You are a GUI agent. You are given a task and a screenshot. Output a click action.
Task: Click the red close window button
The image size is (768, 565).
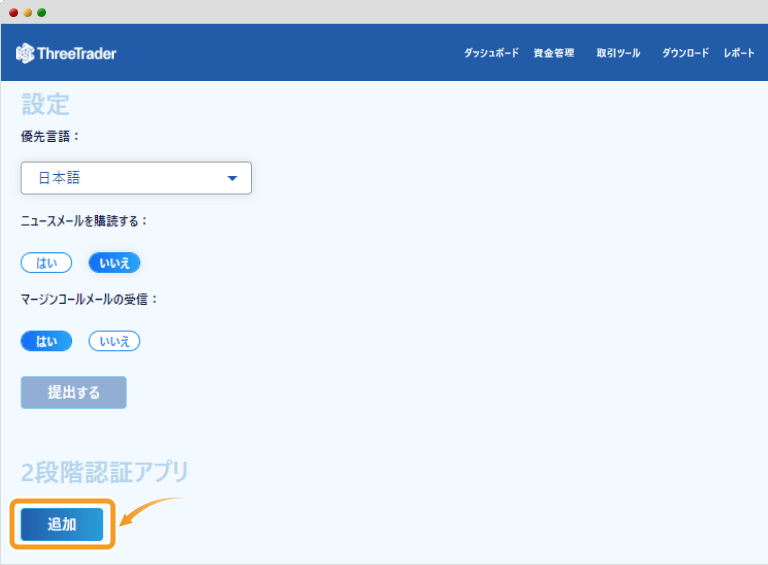tap(14, 12)
